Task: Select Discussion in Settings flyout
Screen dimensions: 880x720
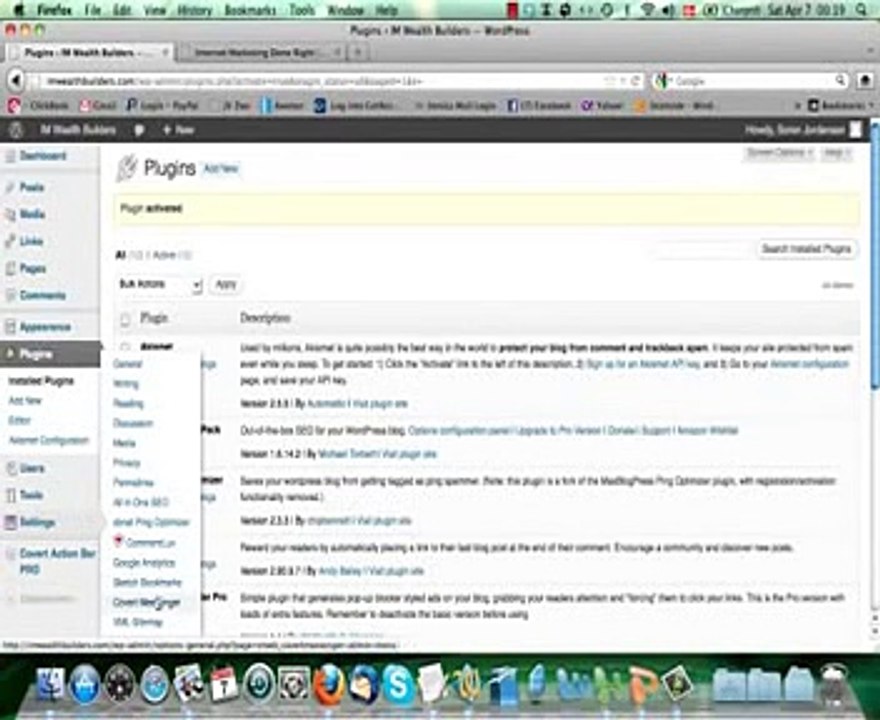Action: [133, 423]
